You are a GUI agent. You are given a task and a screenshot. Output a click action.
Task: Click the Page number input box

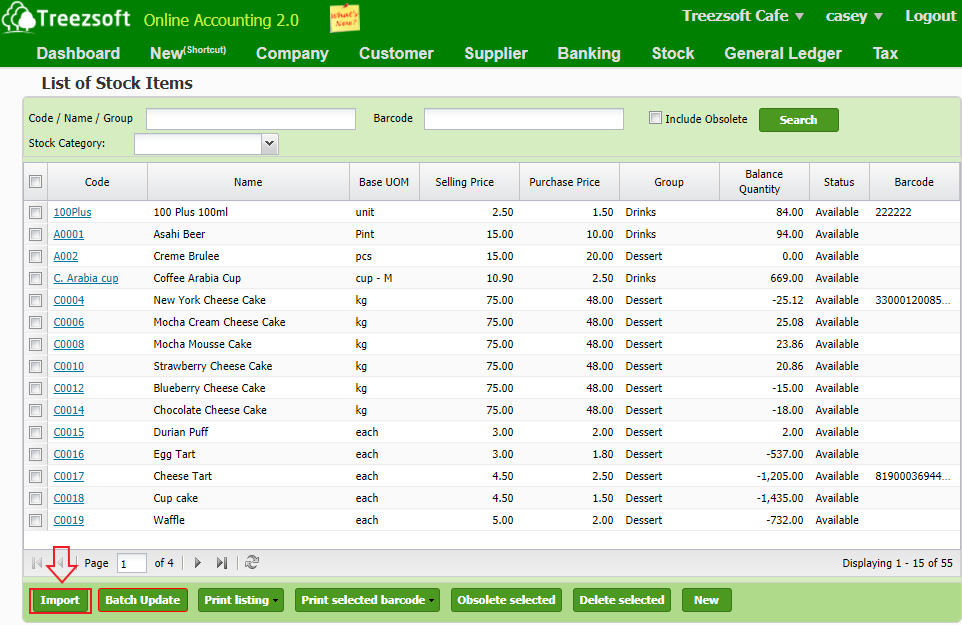pos(131,562)
